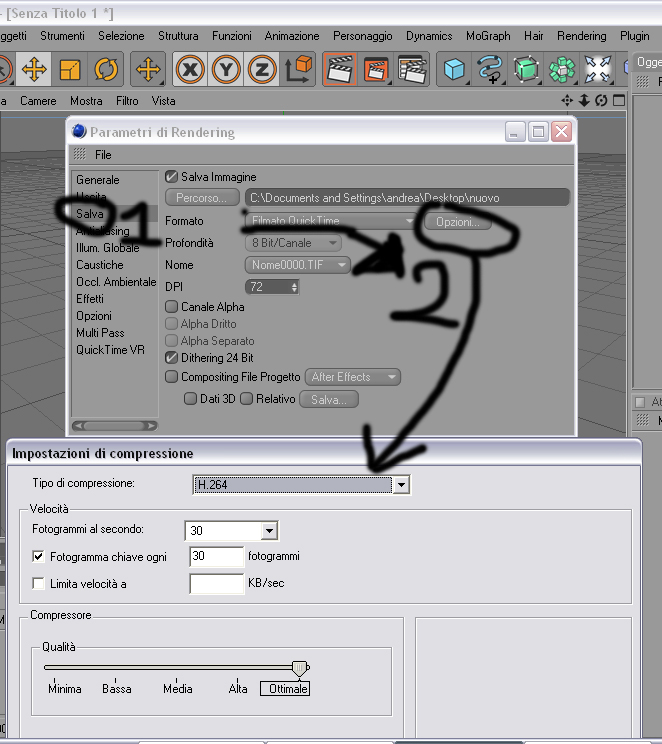Image resolution: width=662 pixels, height=744 pixels.
Task: Click the keyframe interval fotogrammi field
Action: [x=217, y=556]
